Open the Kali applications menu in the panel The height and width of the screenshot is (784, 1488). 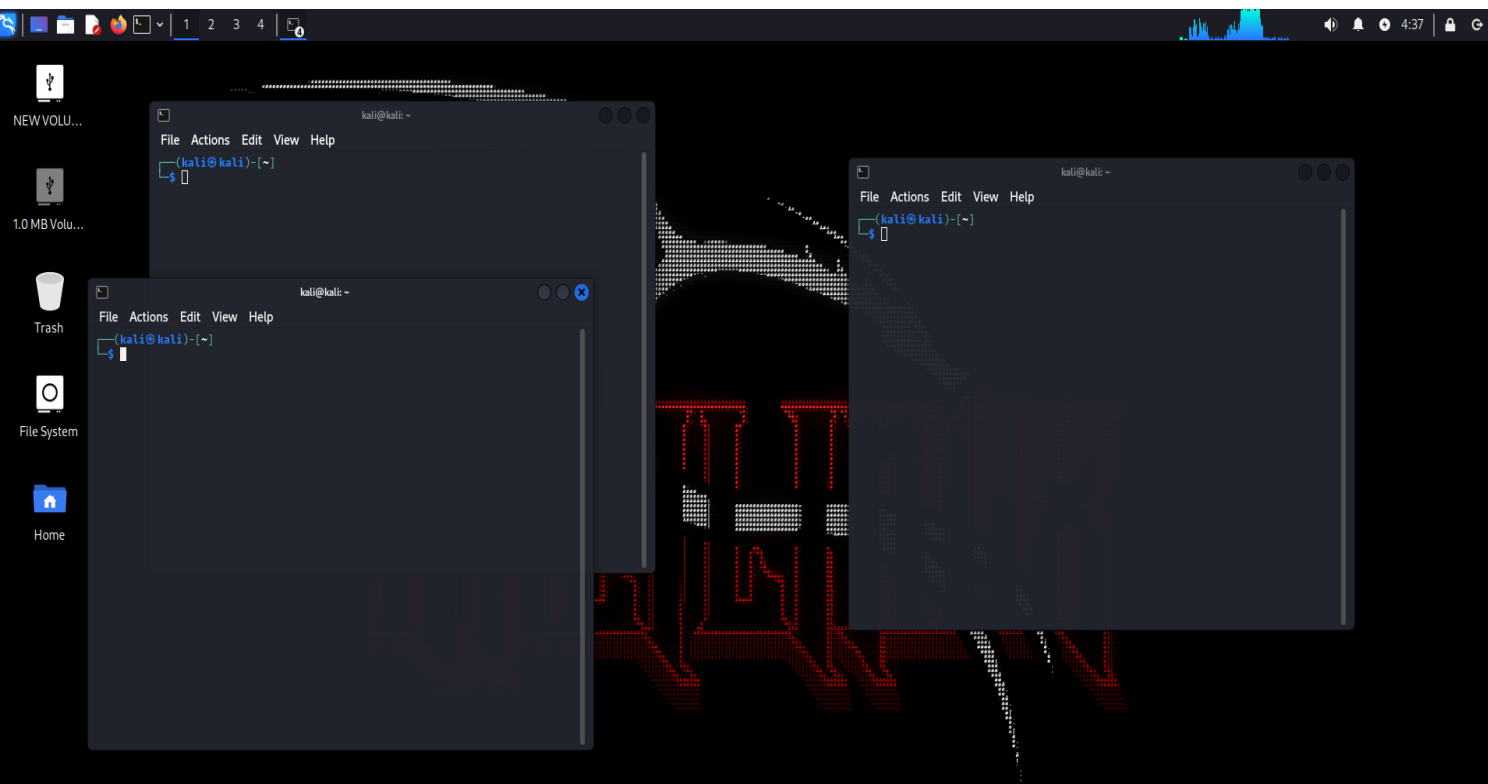8,25
